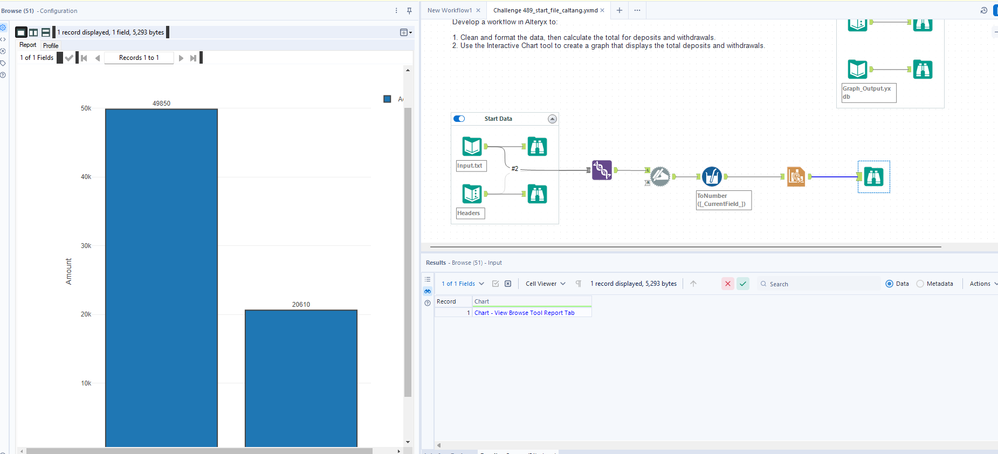Viewport: 998px width, 454px height.
Task: Switch to the New Workflow1 tab
Action: [449, 10]
